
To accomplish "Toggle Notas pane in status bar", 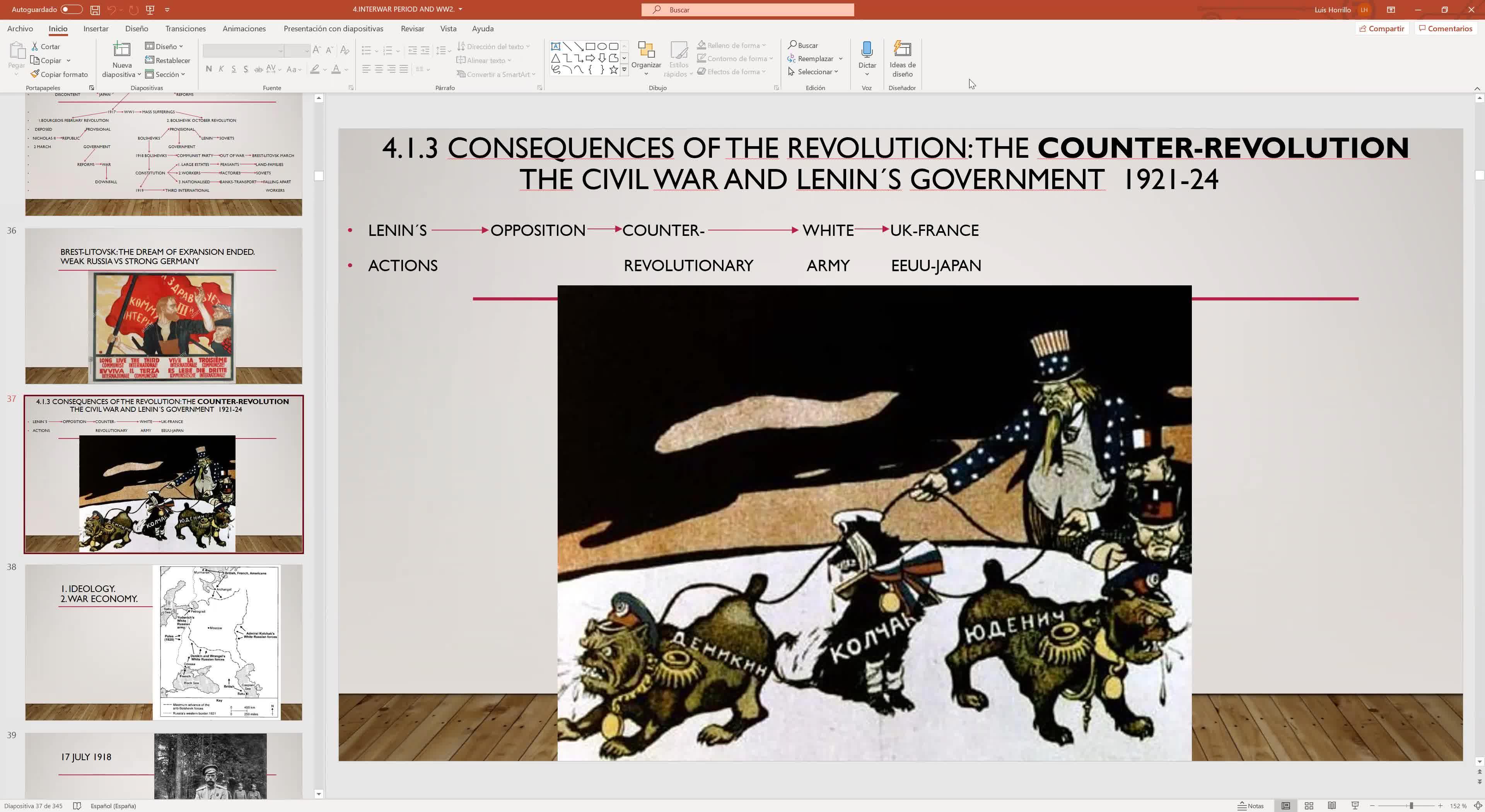I will pos(1251,806).
